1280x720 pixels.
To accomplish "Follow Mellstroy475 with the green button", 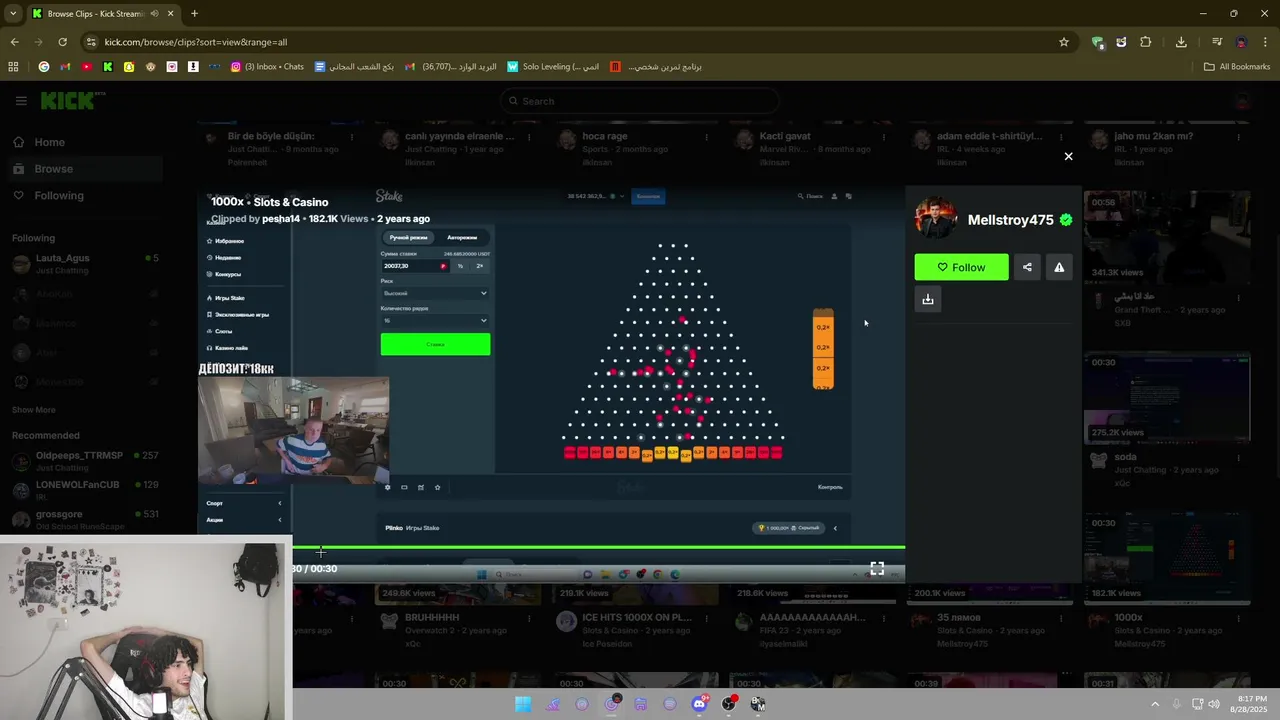I will 961,267.
